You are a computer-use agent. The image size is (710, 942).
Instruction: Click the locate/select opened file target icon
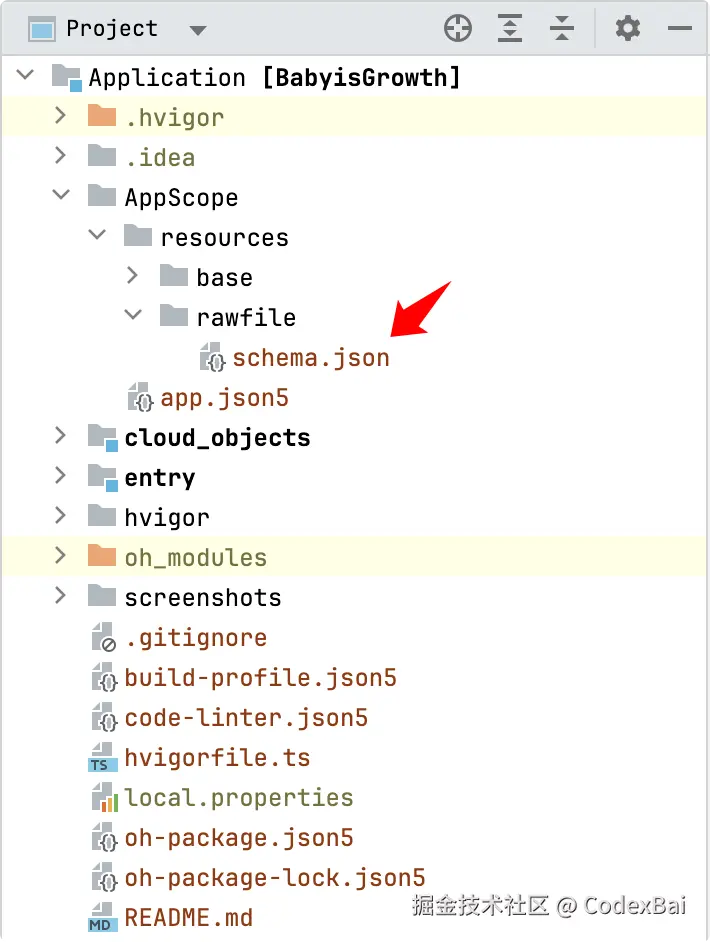pyautogui.click(x=458, y=29)
